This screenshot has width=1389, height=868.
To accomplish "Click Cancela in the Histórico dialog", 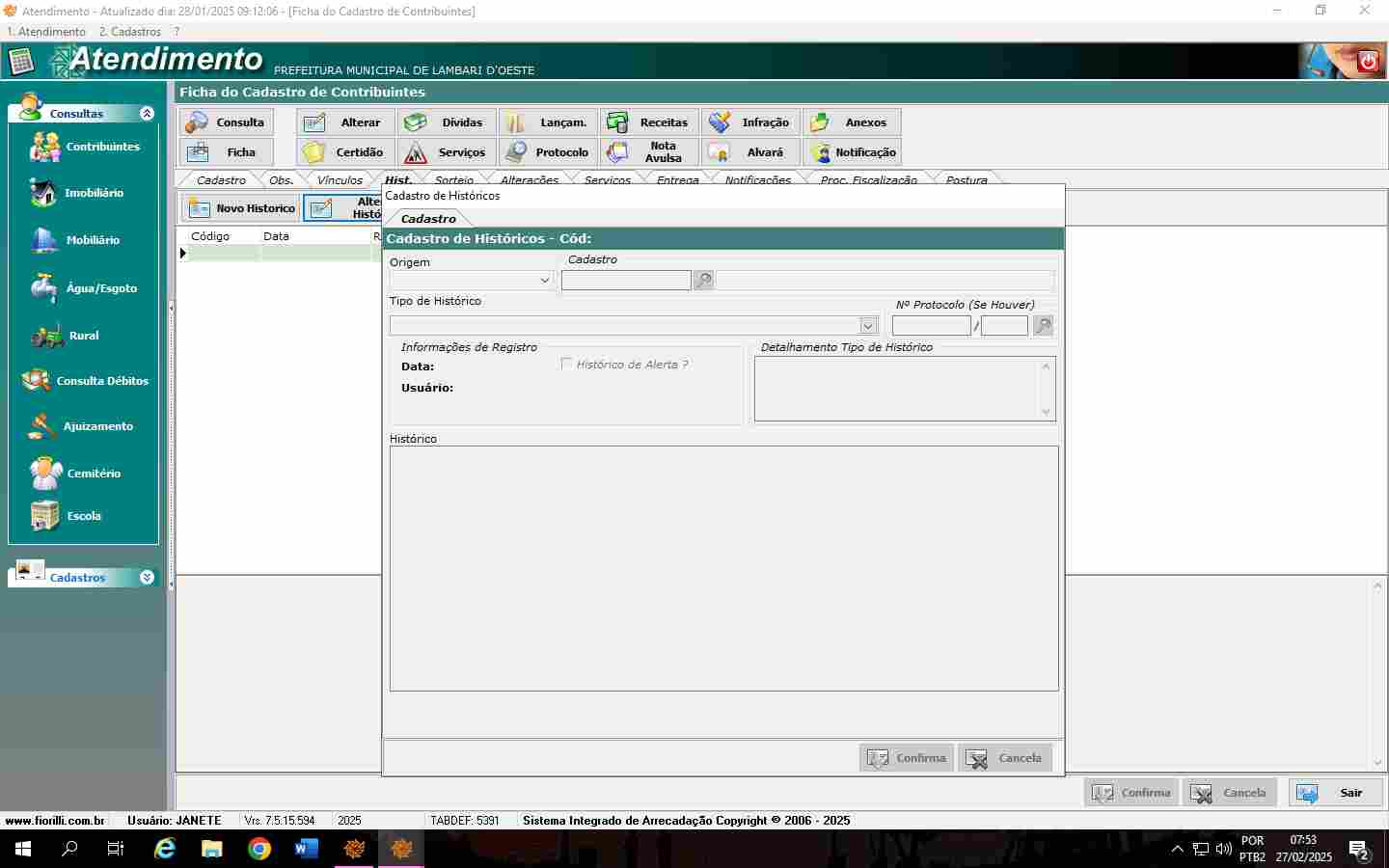I will click(x=1005, y=758).
